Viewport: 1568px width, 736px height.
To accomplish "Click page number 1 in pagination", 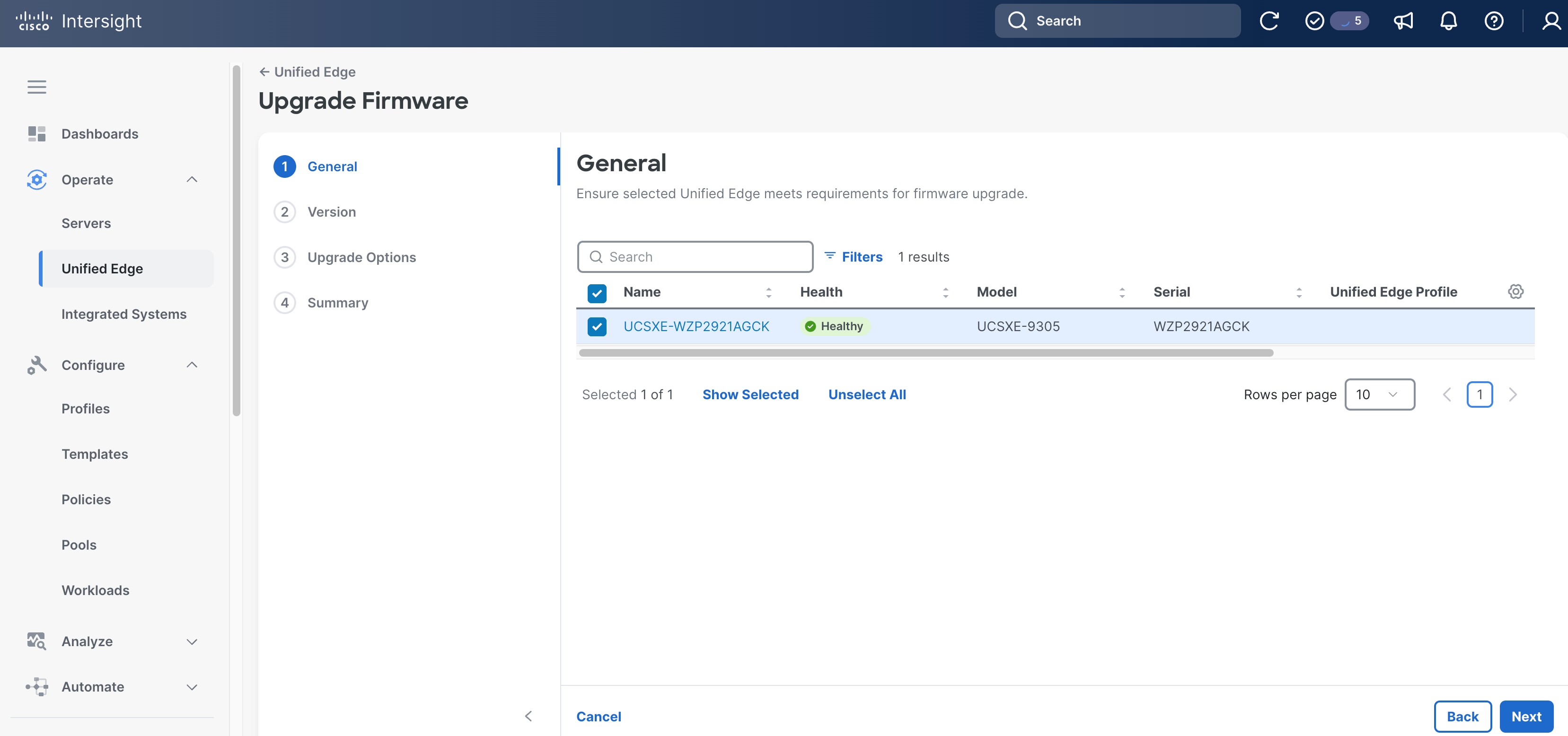I will 1479,394.
